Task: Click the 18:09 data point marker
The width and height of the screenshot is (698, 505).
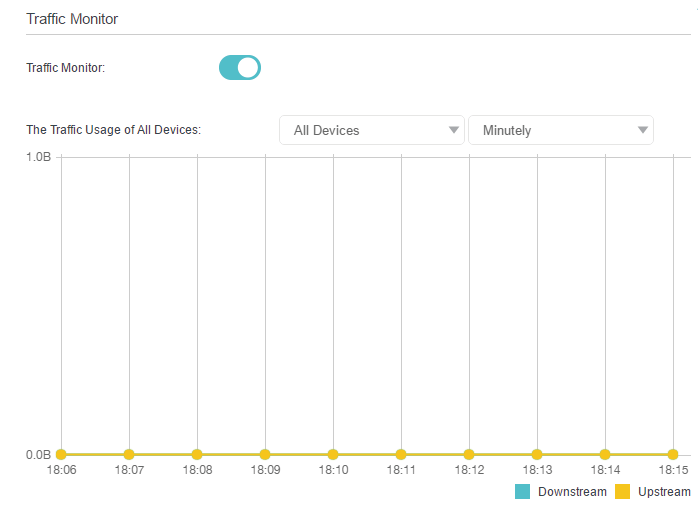Action: click(x=265, y=455)
